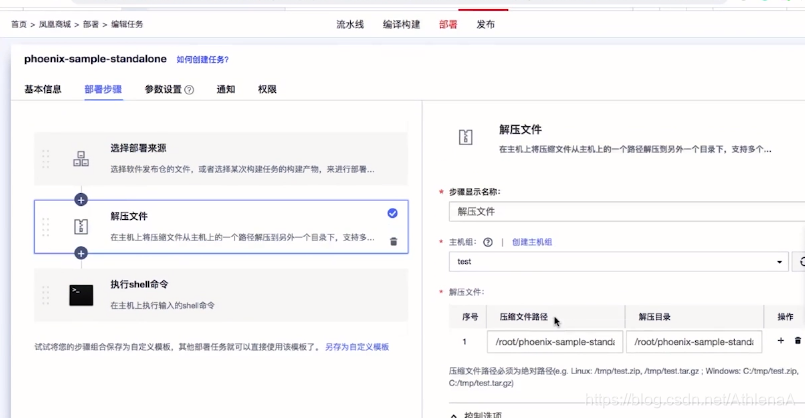Click 另存为自定义模板 link

point(357,347)
